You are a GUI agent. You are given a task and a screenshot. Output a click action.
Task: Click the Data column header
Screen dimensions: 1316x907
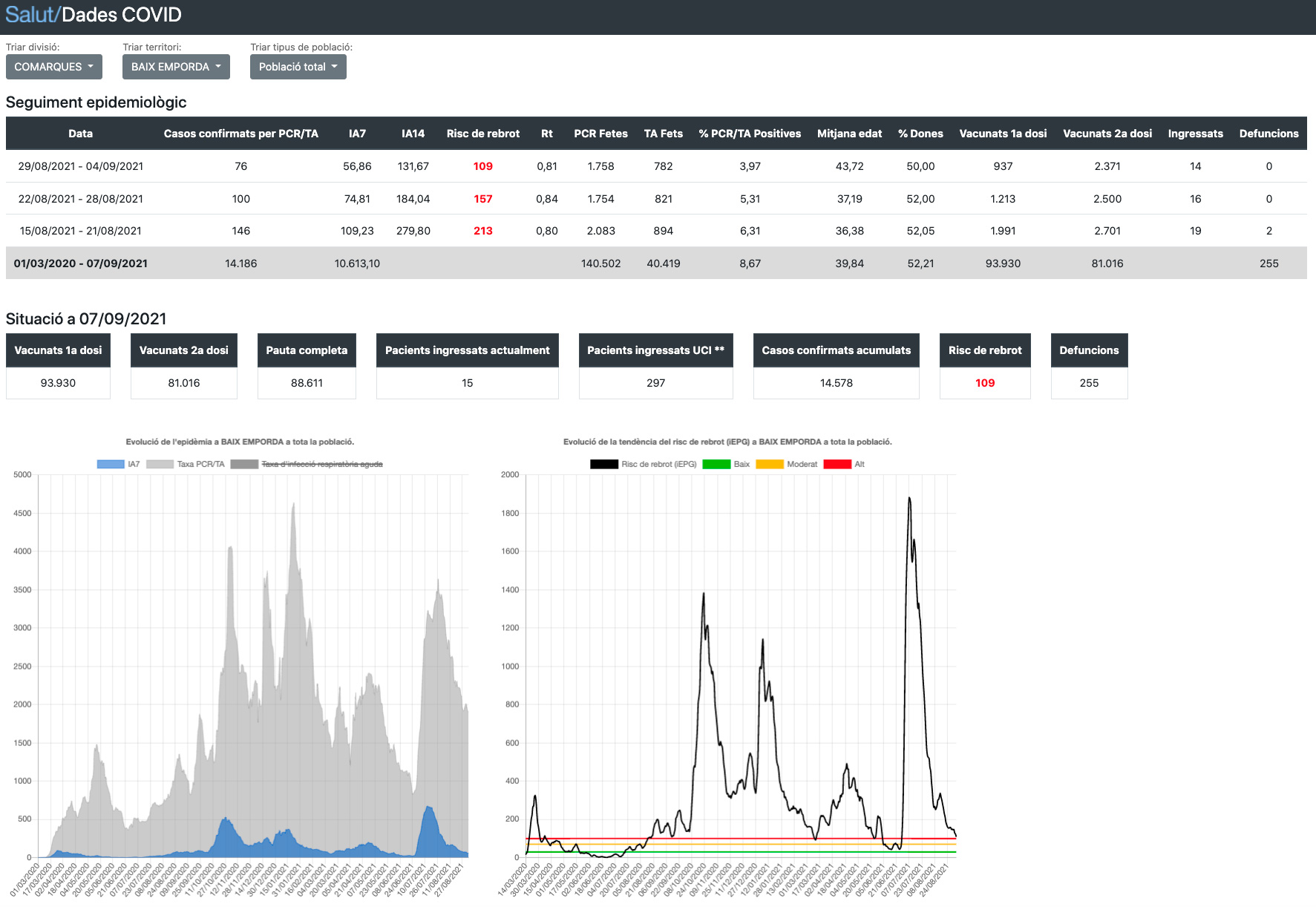tap(81, 134)
